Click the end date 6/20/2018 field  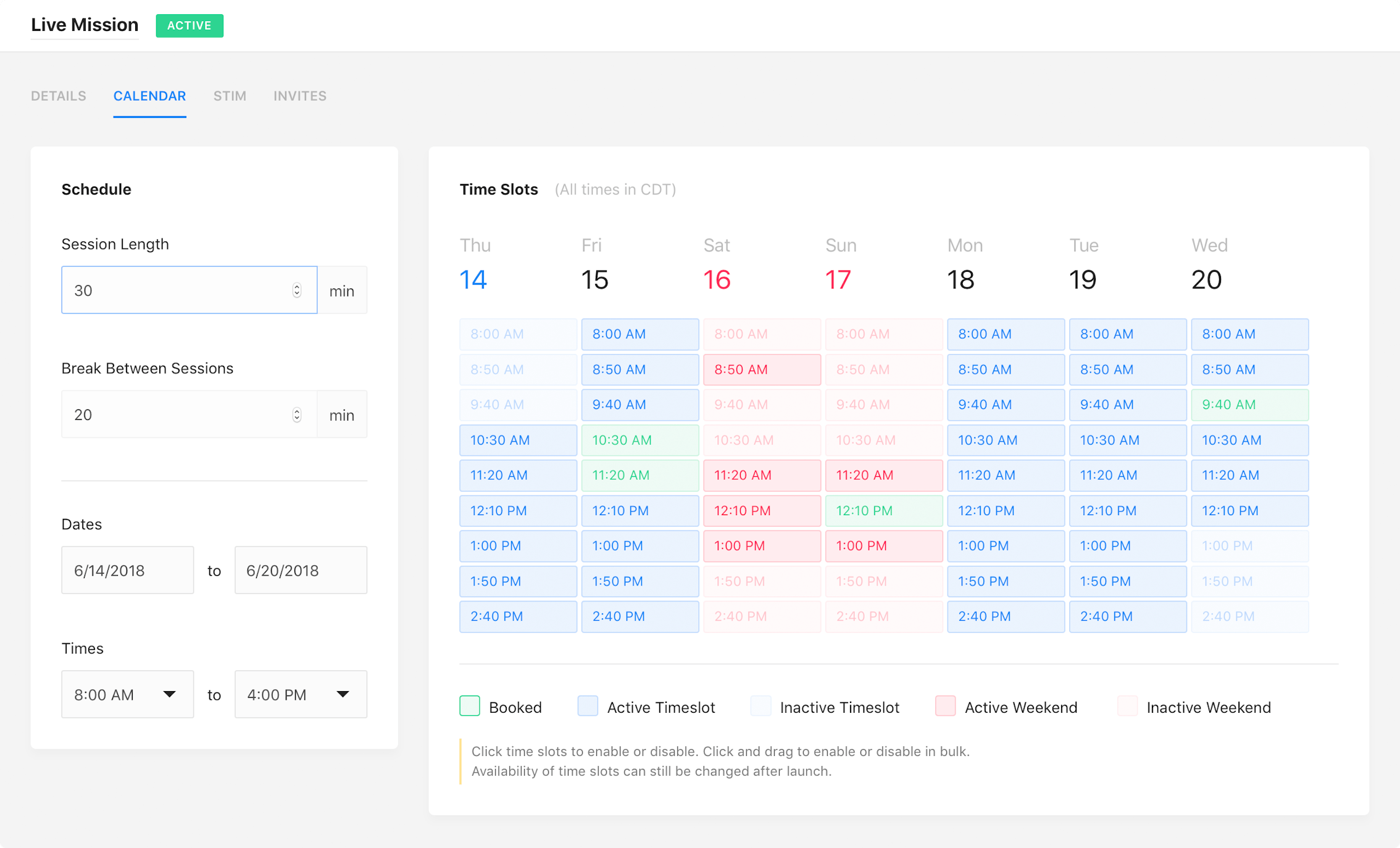point(301,570)
